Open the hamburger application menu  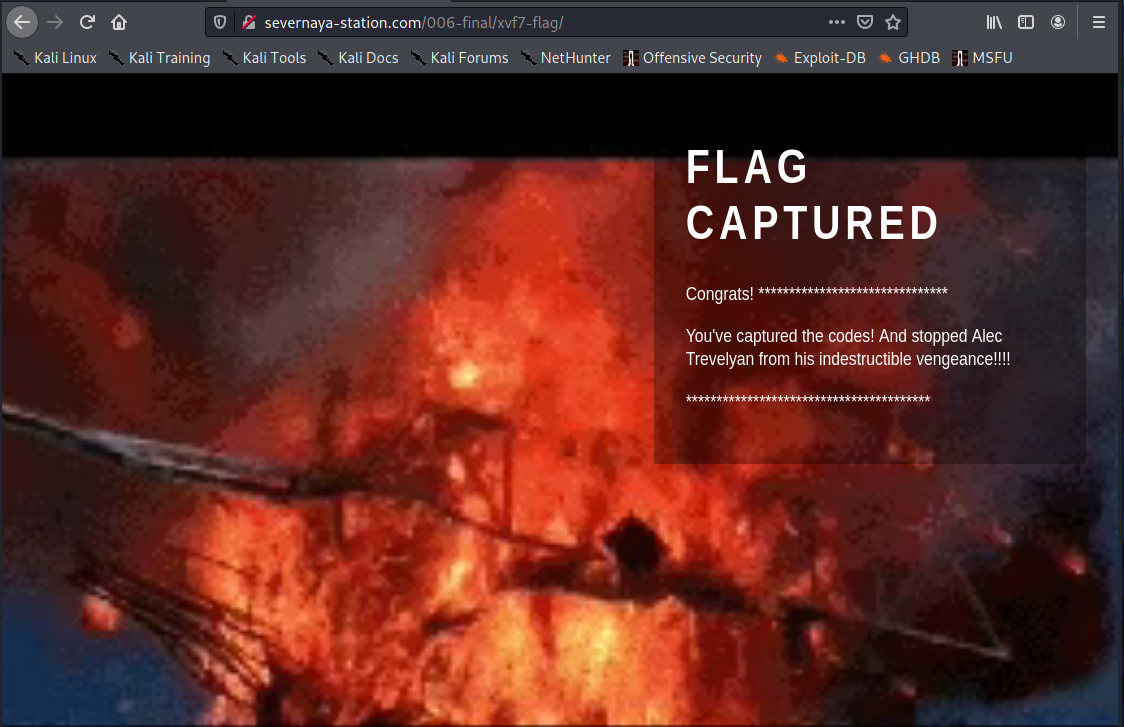[1099, 22]
